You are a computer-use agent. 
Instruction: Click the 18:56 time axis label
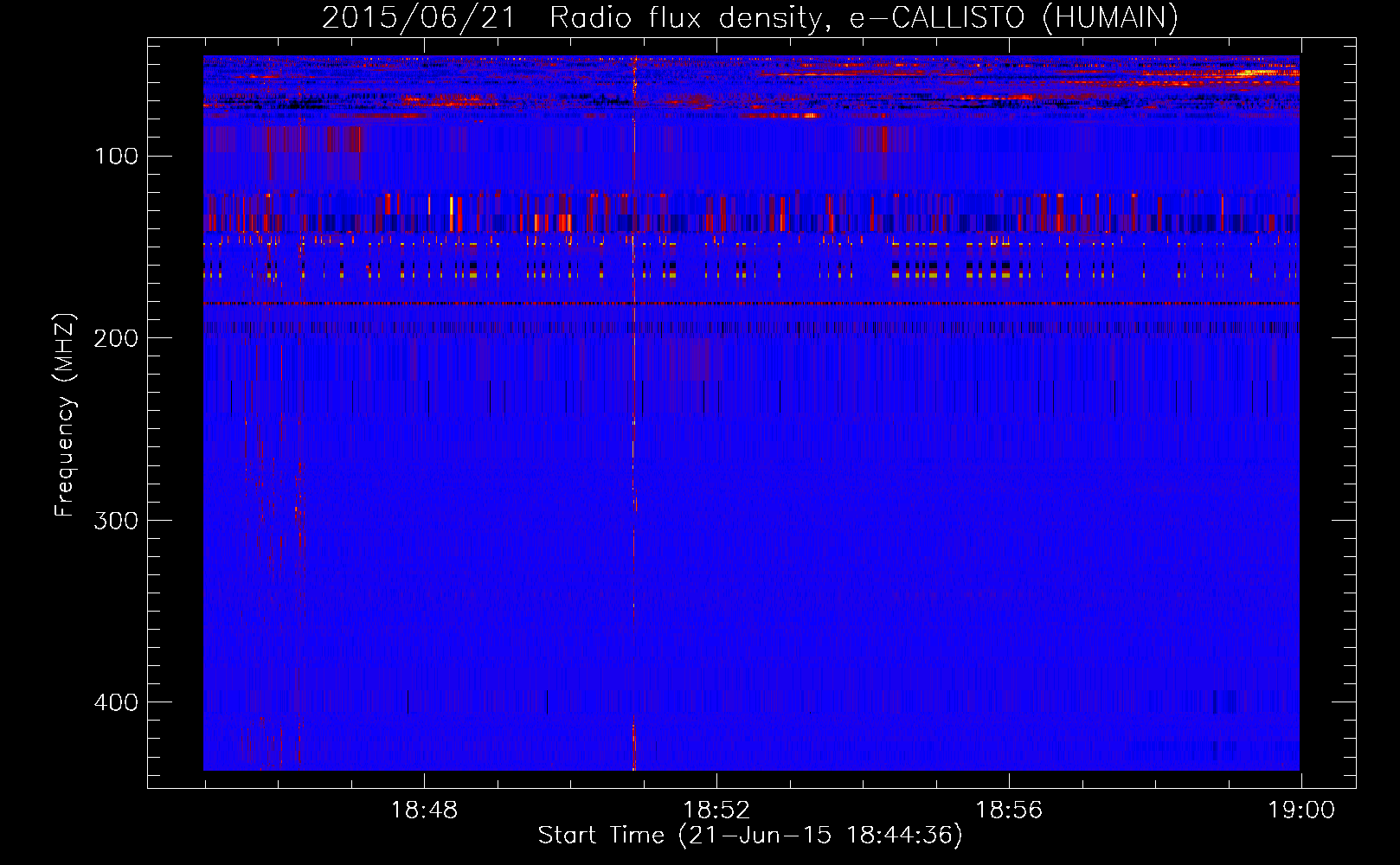1009,811
